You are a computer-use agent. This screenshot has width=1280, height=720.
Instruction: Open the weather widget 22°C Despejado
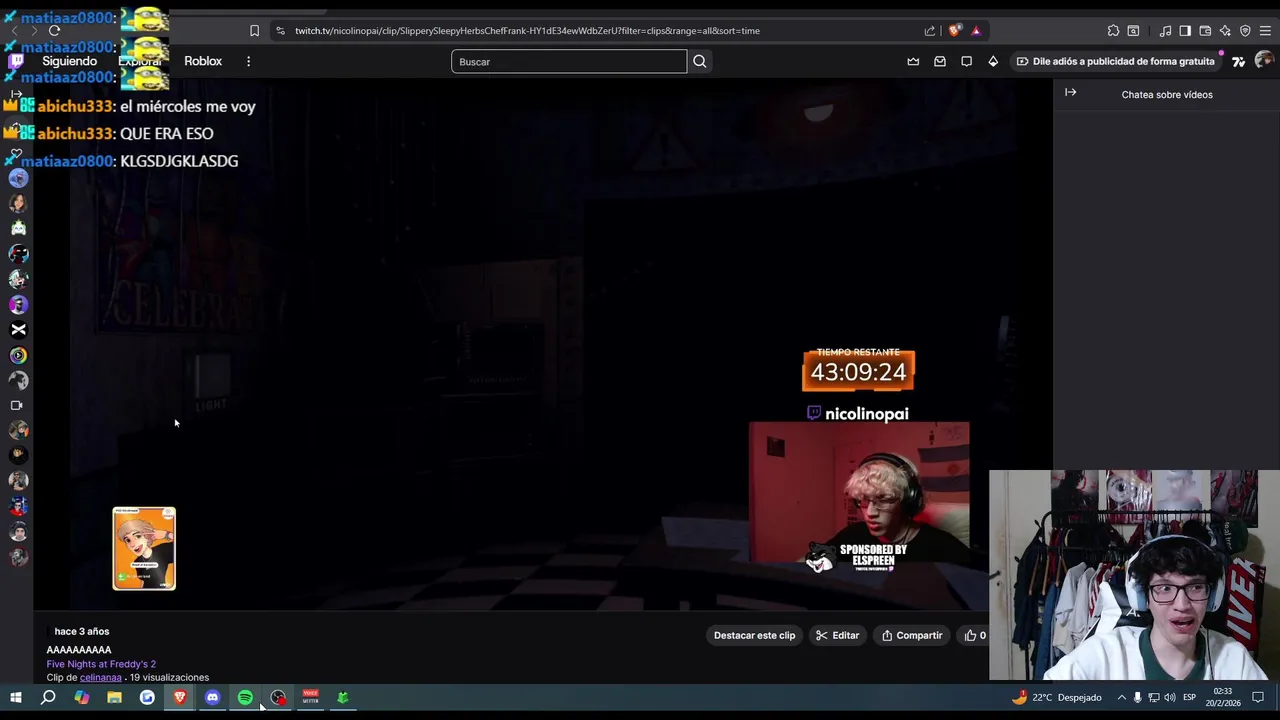coord(1056,697)
